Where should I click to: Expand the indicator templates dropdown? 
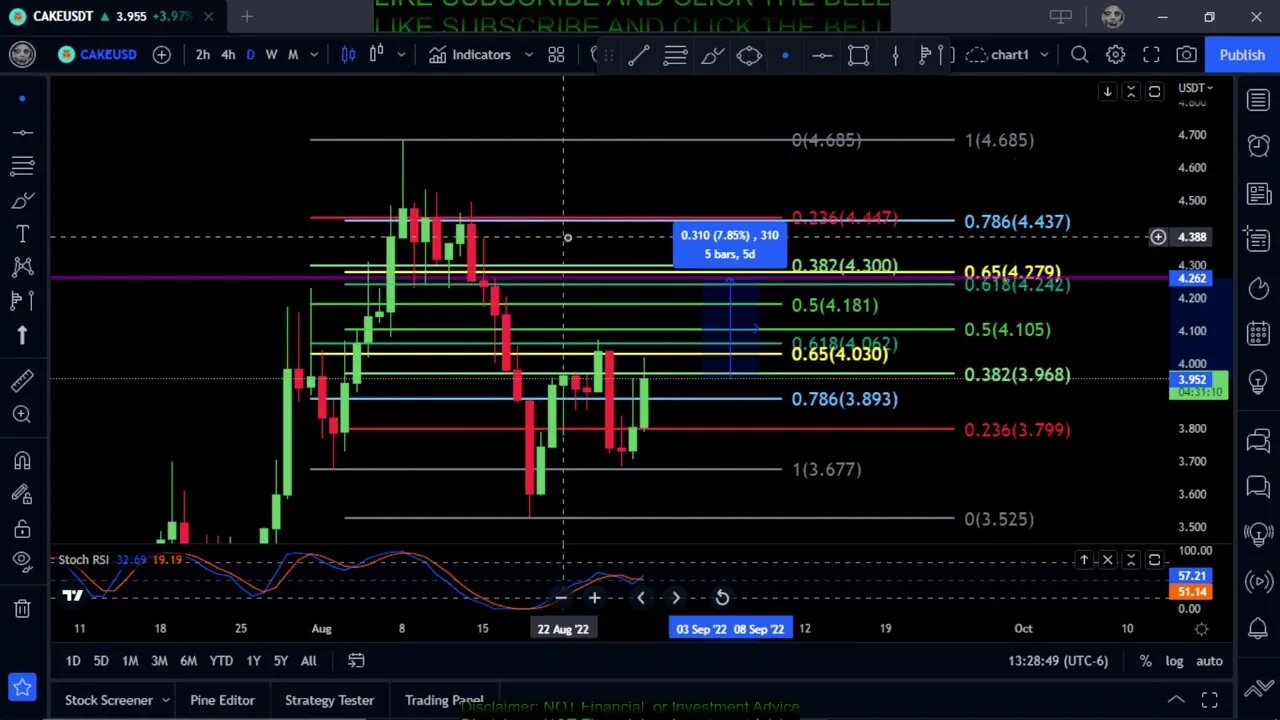tap(529, 55)
